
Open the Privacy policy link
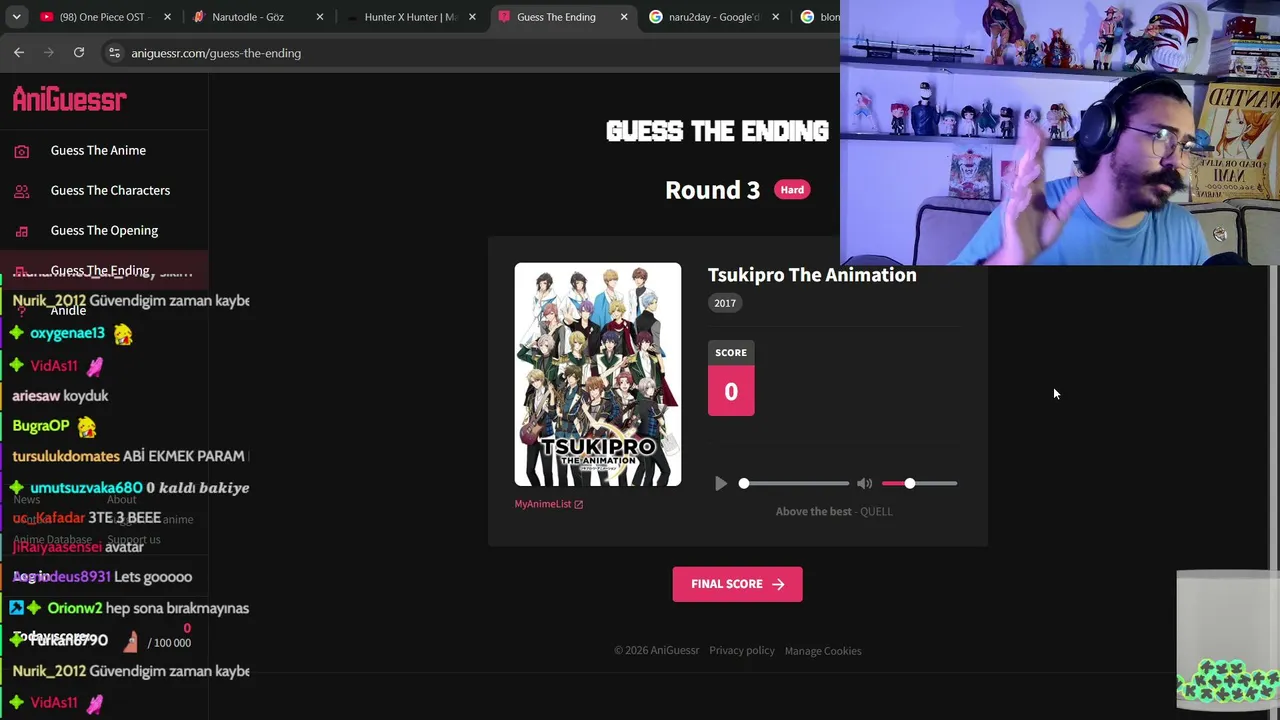[x=742, y=651]
